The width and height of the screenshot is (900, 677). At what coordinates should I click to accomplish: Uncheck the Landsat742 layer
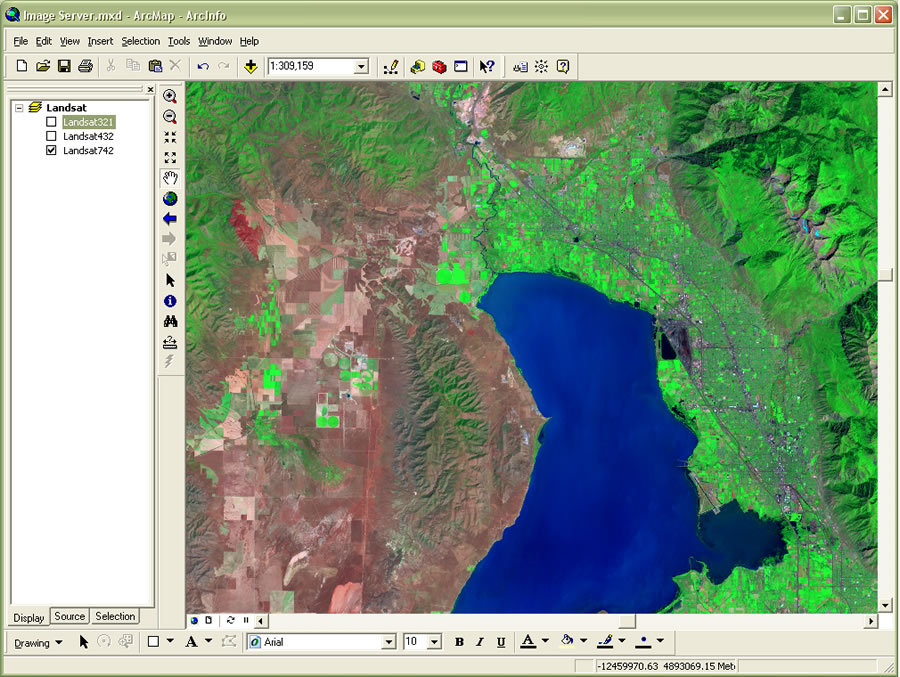51,151
